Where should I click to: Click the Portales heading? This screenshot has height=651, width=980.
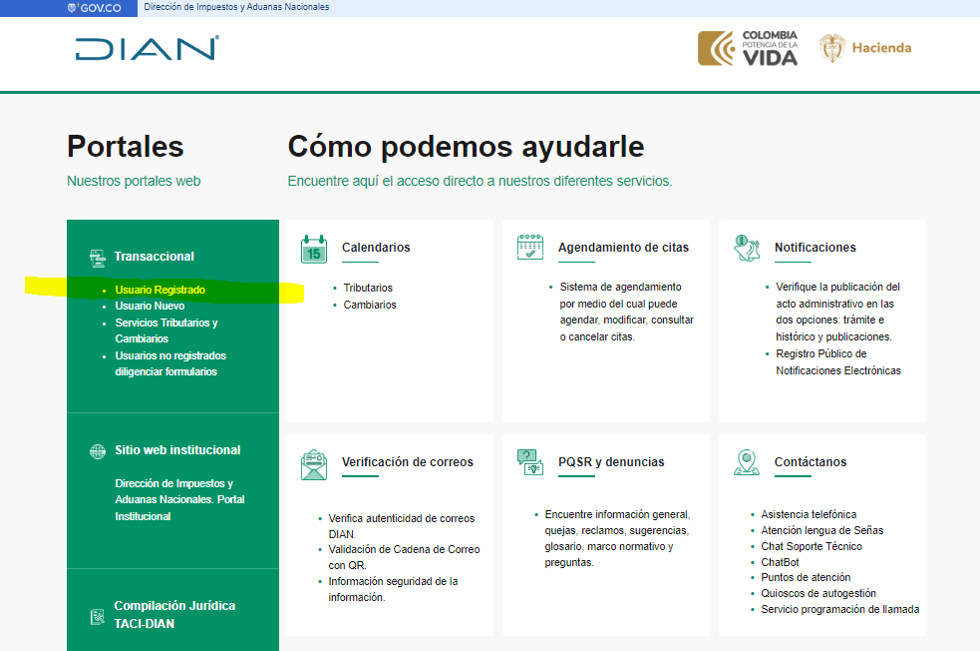point(125,147)
